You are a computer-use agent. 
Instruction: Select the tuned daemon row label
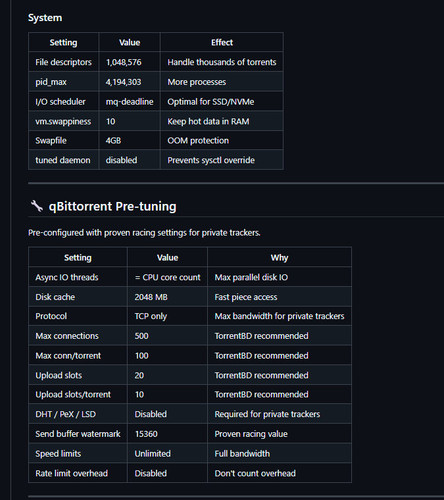(63, 160)
